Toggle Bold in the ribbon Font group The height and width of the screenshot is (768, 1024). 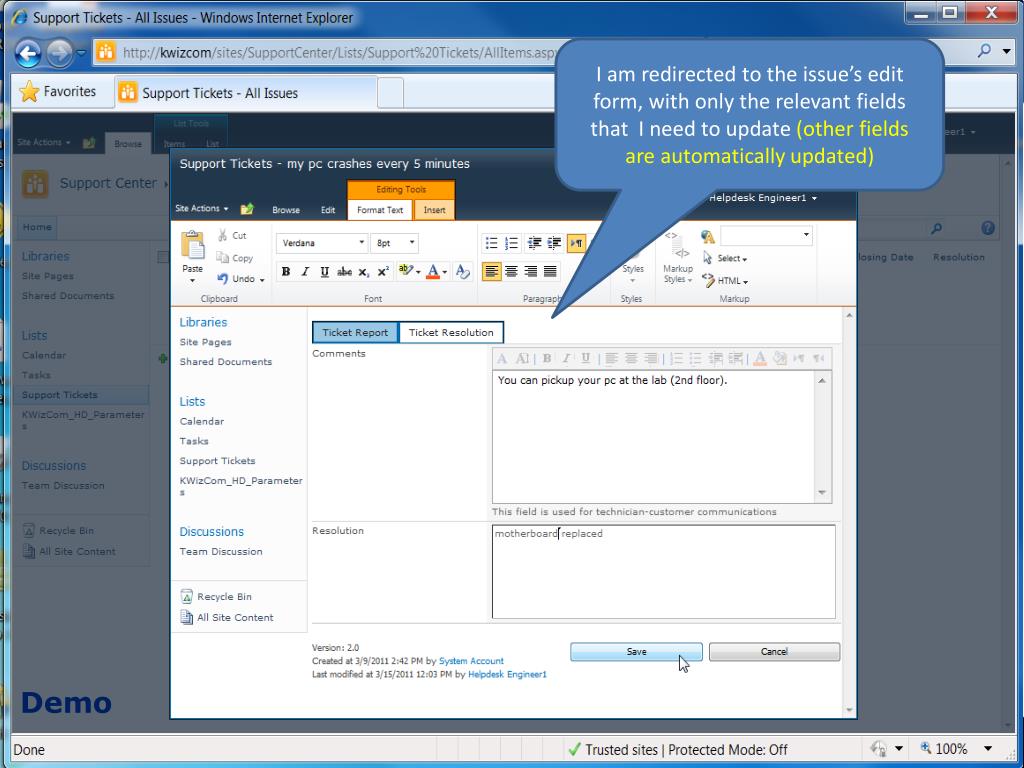point(285,272)
